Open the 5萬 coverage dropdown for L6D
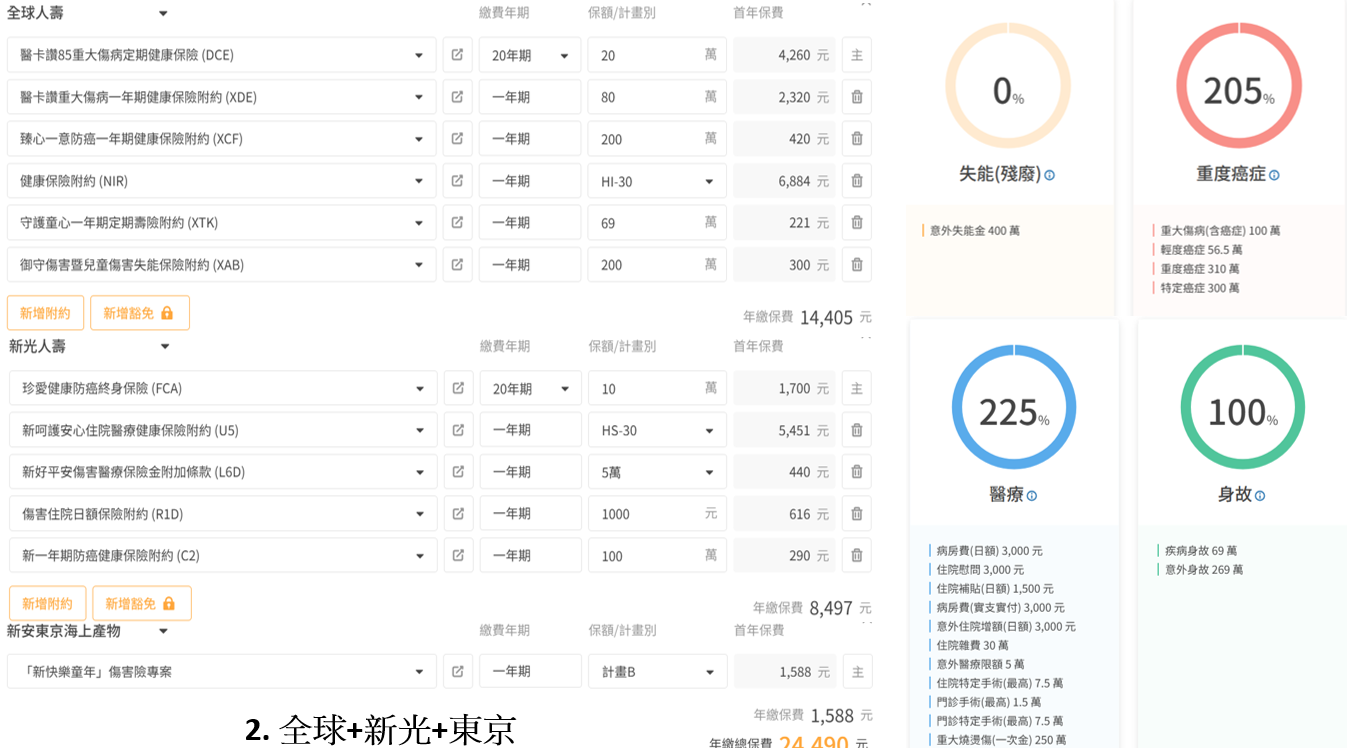Viewport: 1347px width, 748px height. pyautogui.click(x=658, y=472)
